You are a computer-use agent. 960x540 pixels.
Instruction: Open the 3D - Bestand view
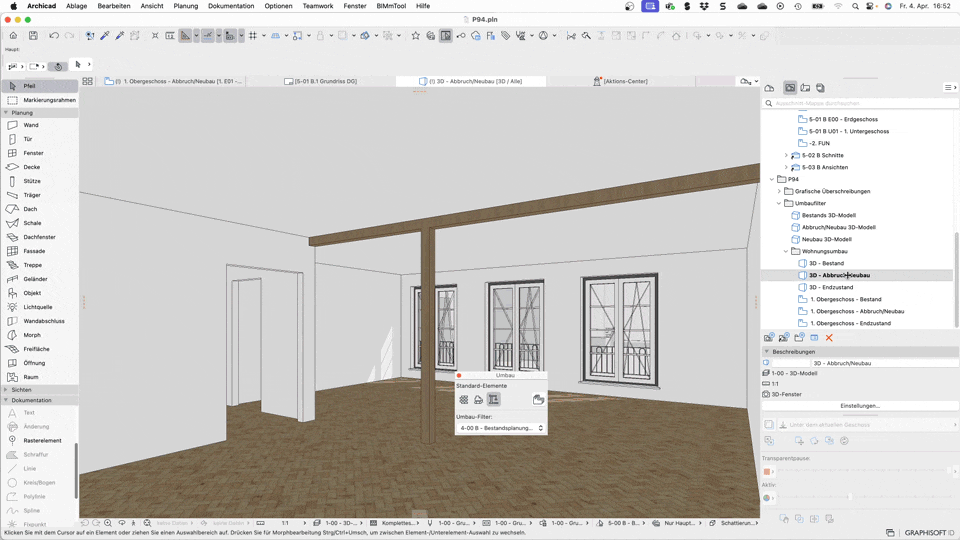(826, 263)
